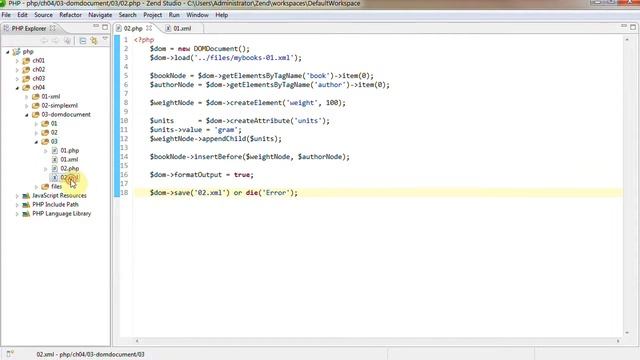Expand the ch01 folder
The width and height of the screenshot is (640, 360).
[17, 61]
